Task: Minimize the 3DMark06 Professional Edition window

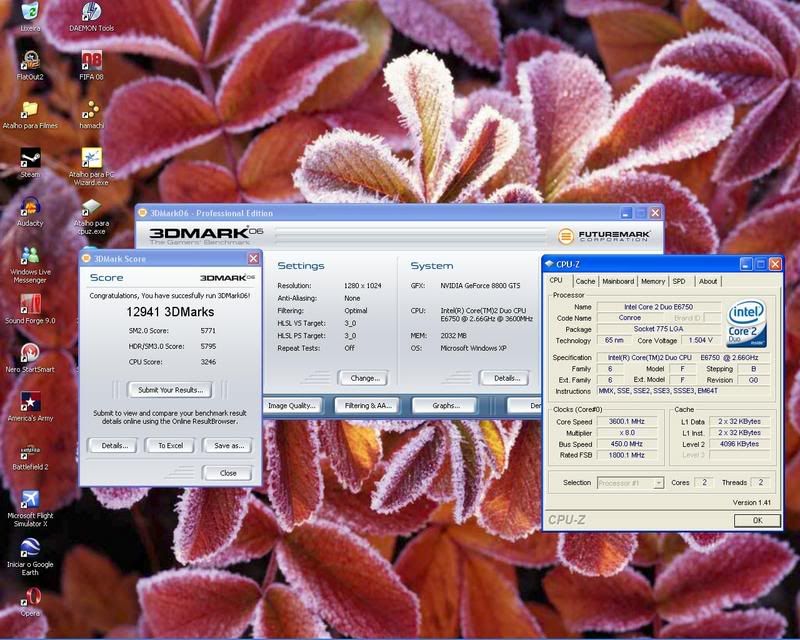Action: [x=626, y=213]
